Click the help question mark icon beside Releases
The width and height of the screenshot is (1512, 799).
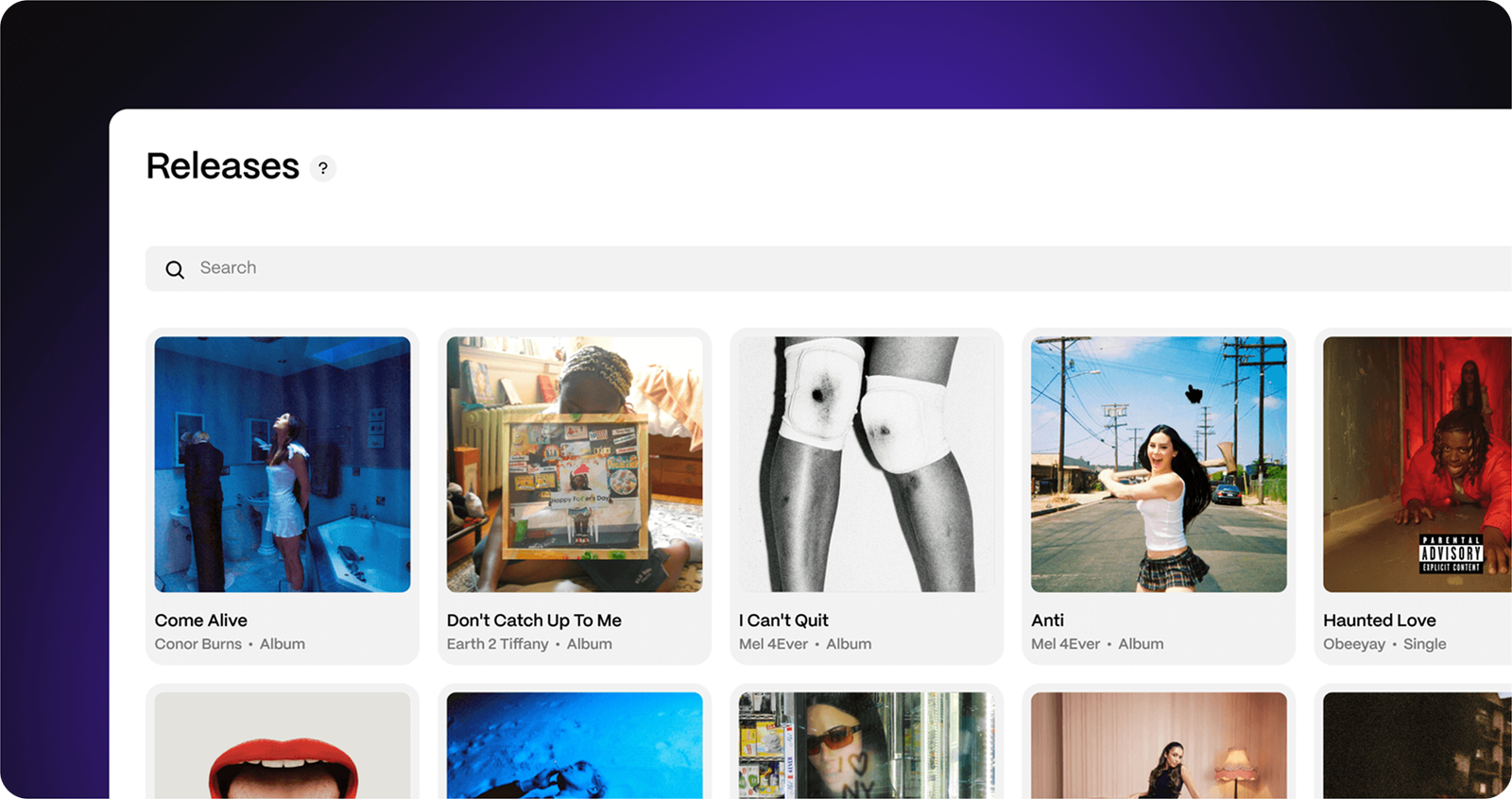coord(323,168)
